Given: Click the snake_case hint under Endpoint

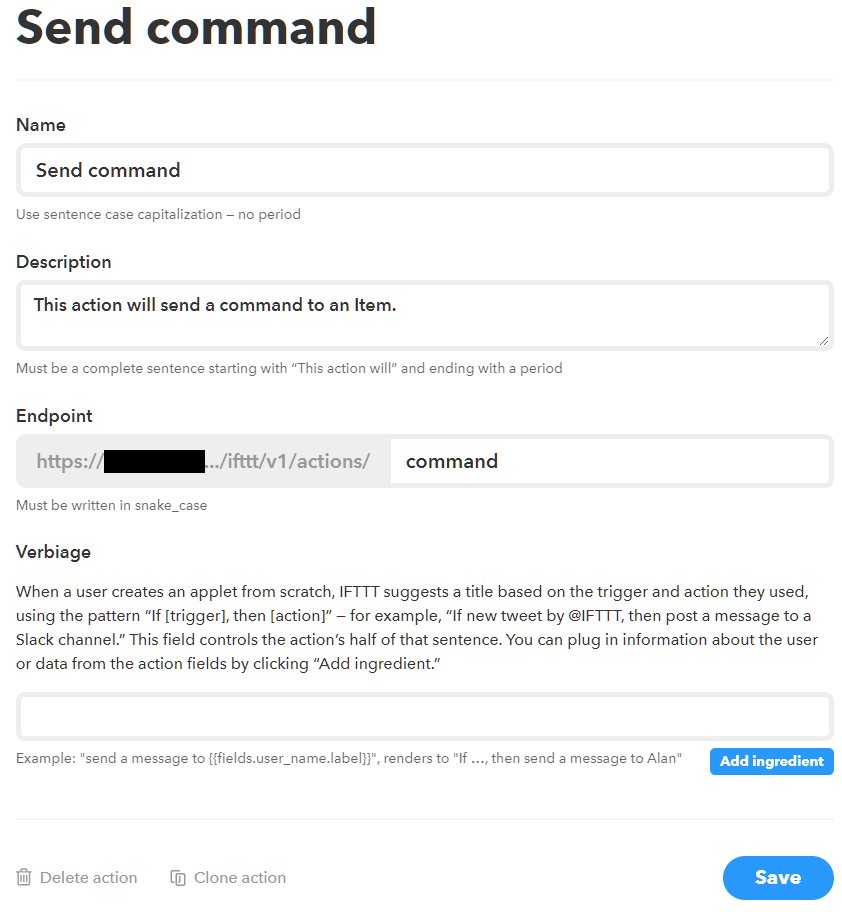Looking at the screenshot, I should 112,505.
